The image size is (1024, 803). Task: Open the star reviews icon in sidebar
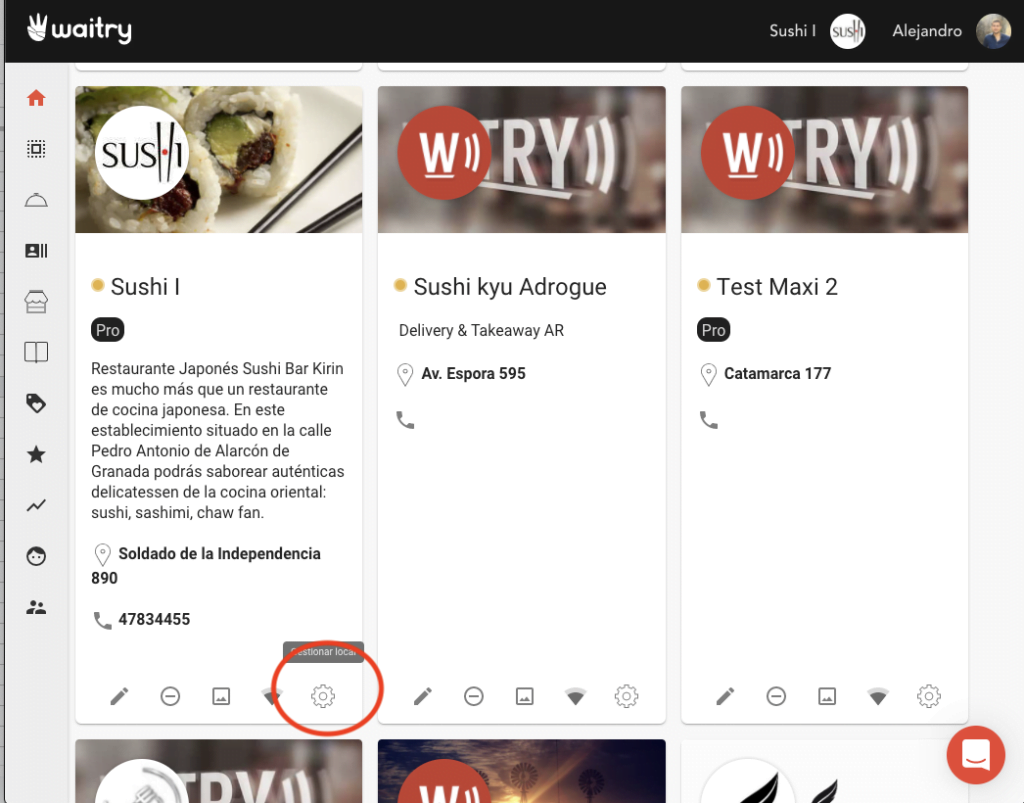(x=36, y=454)
